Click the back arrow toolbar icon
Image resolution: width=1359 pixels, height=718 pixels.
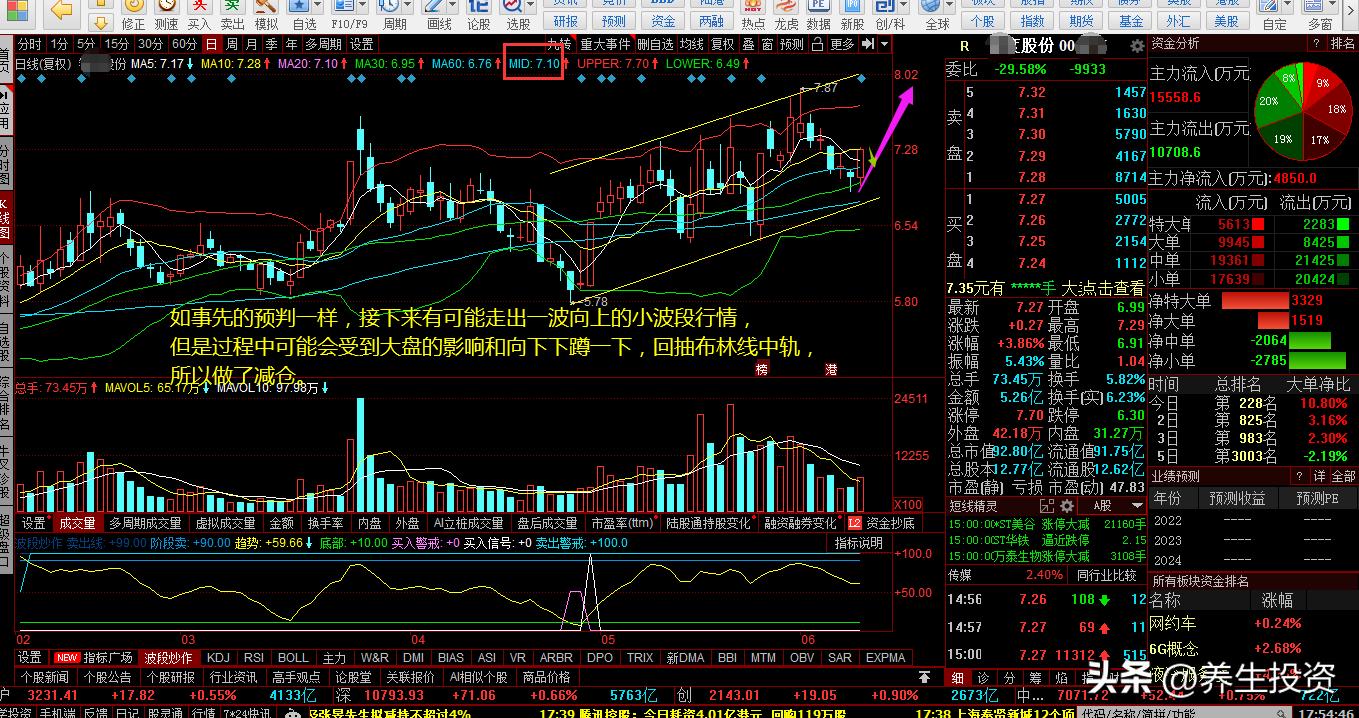pyautogui.click(x=62, y=9)
